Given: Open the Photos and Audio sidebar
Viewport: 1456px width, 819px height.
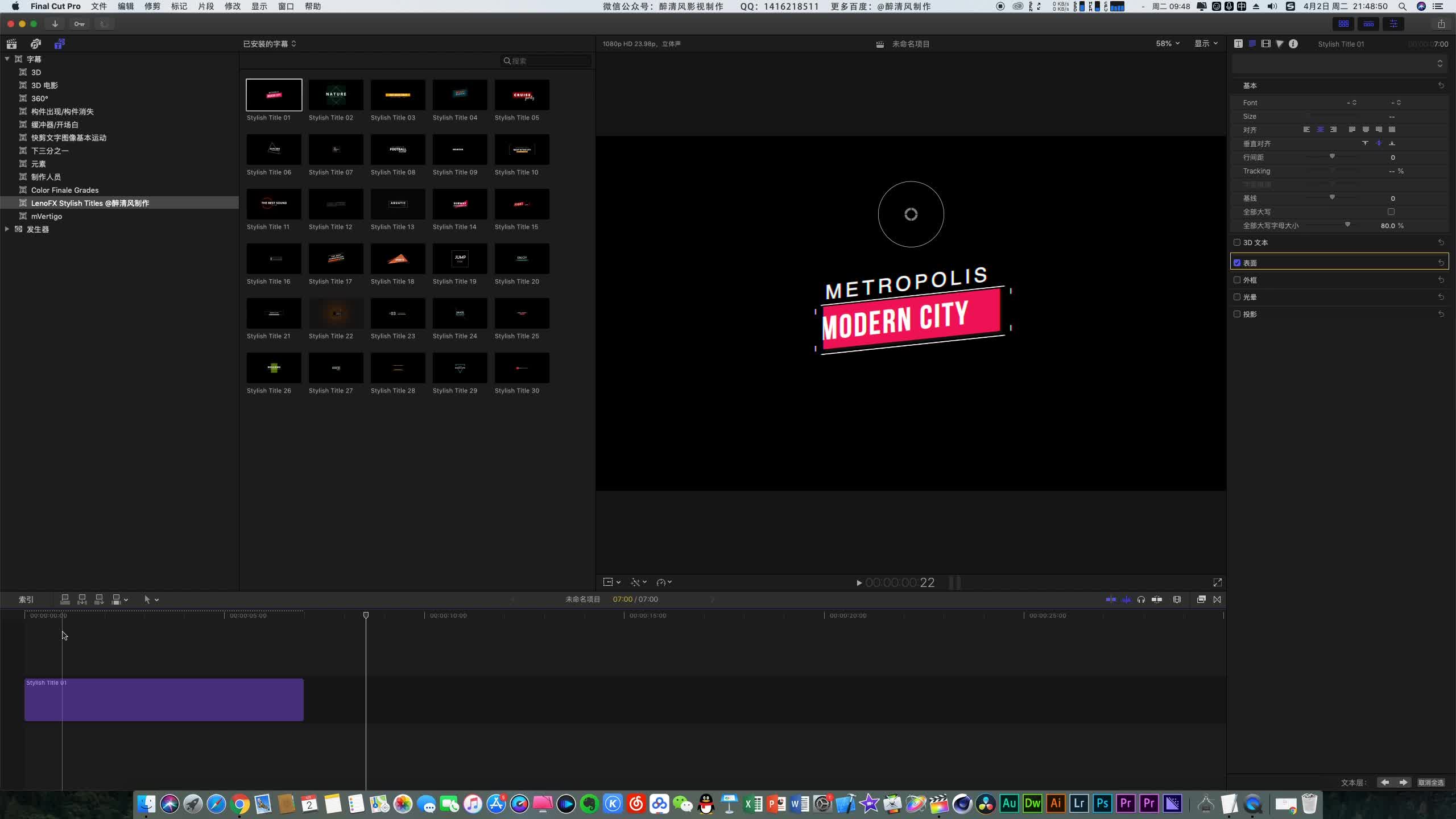Looking at the screenshot, I should pos(35,44).
